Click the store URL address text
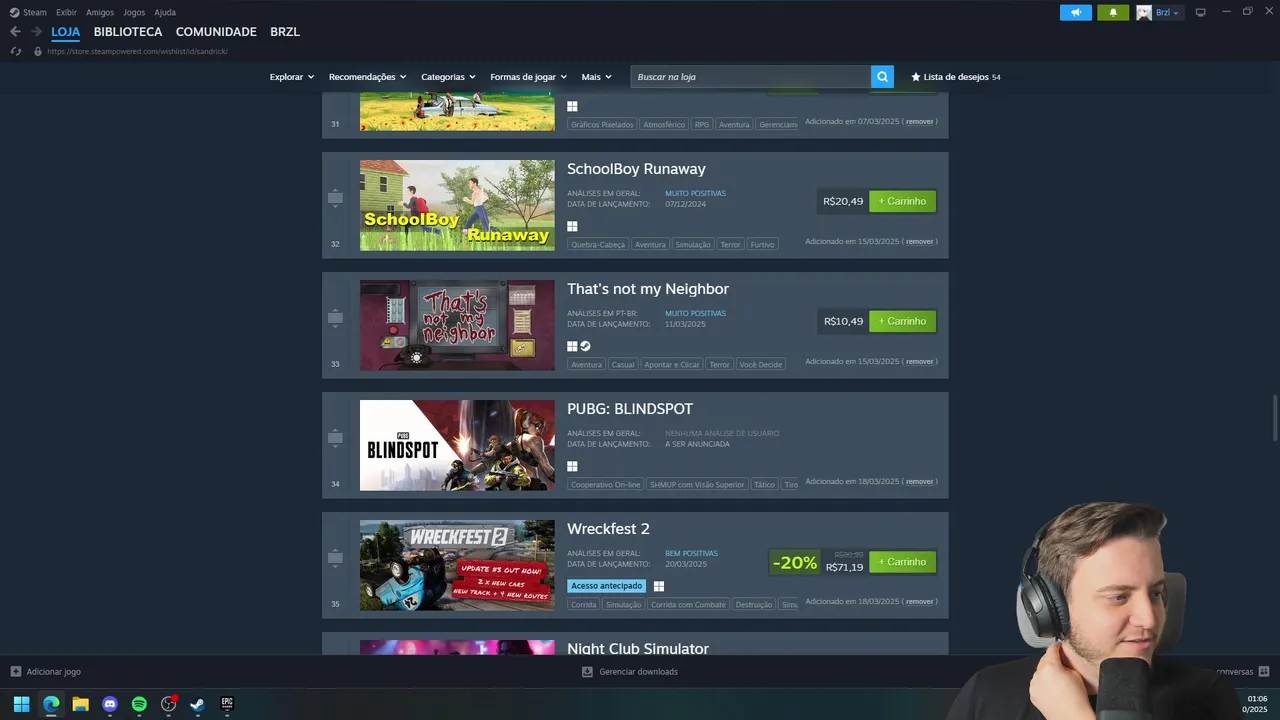This screenshot has width=1280, height=720. coord(137,51)
